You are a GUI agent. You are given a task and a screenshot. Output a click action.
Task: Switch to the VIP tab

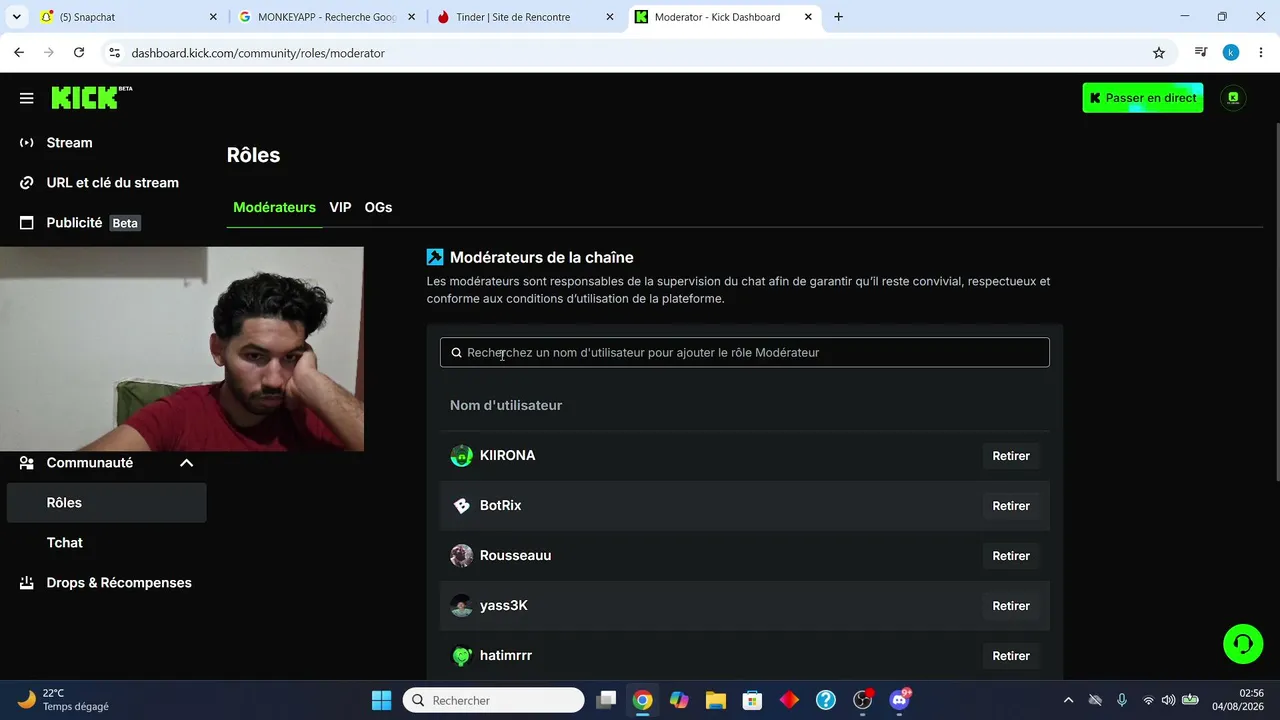340,207
